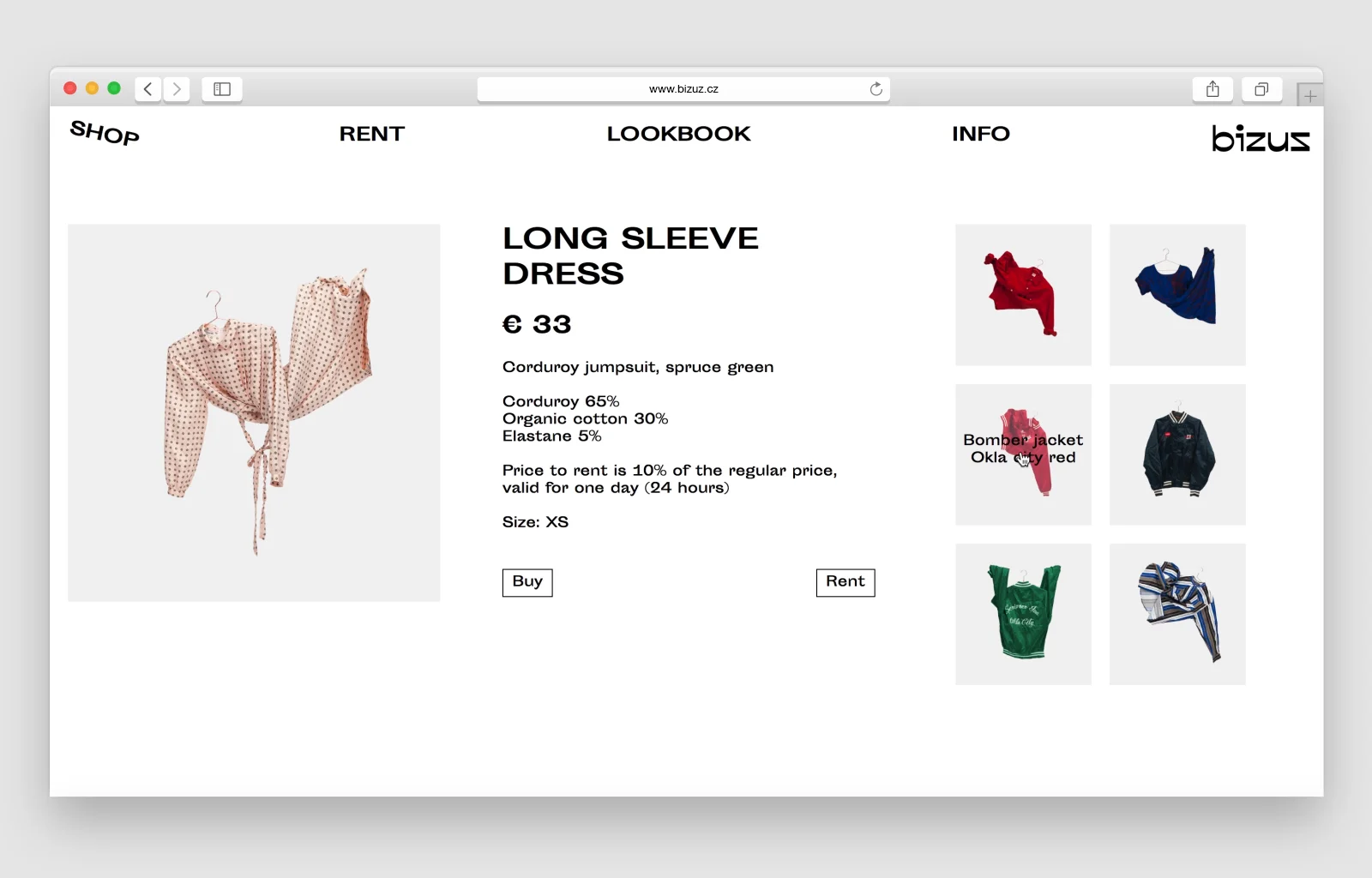Image resolution: width=1372 pixels, height=878 pixels.
Task: Click the 'Organic cotton 30%' line
Action: 585,418
